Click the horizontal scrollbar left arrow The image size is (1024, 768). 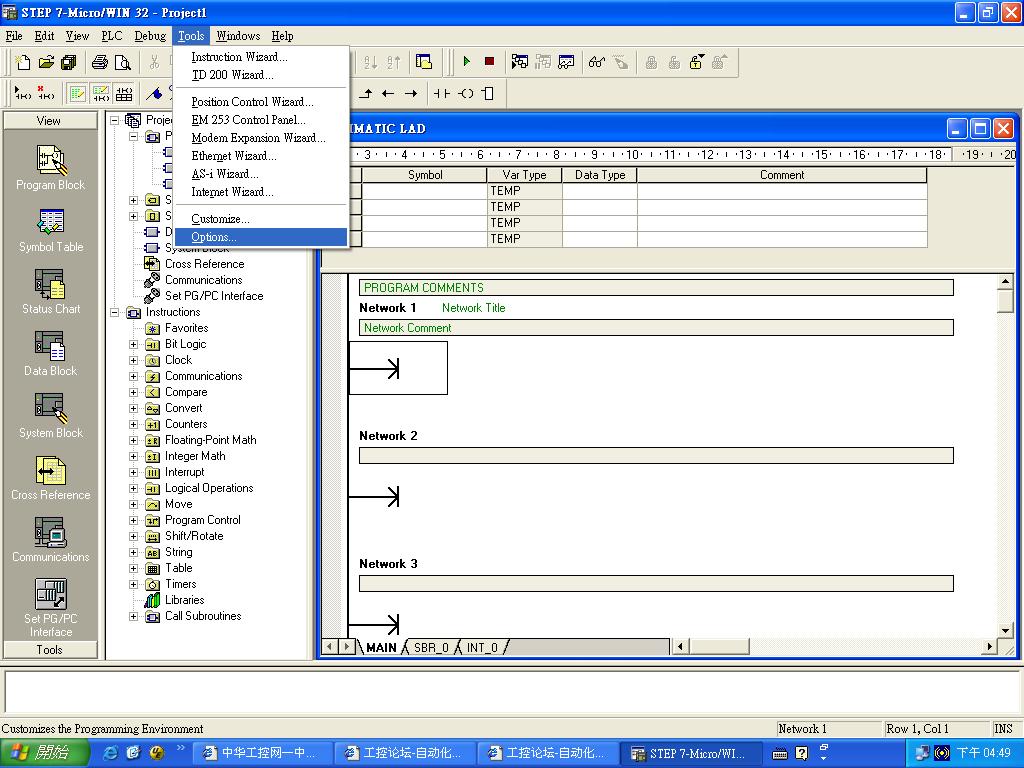(x=680, y=647)
